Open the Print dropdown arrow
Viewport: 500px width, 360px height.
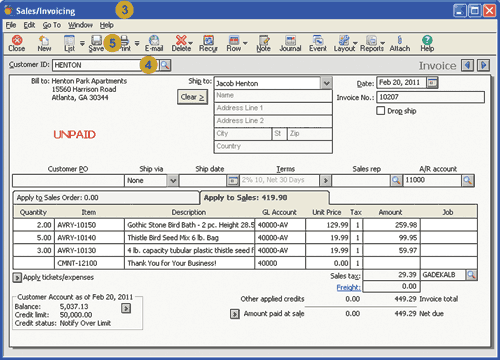[x=137, y=43]
